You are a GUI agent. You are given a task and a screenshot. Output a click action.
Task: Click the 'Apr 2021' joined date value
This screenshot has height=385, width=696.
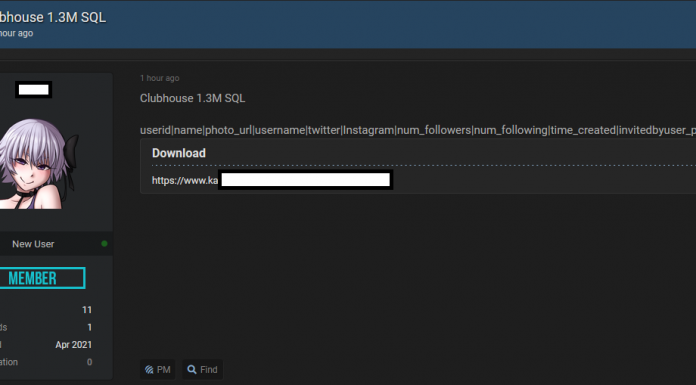pyautogui.click(x=74, y=345)
